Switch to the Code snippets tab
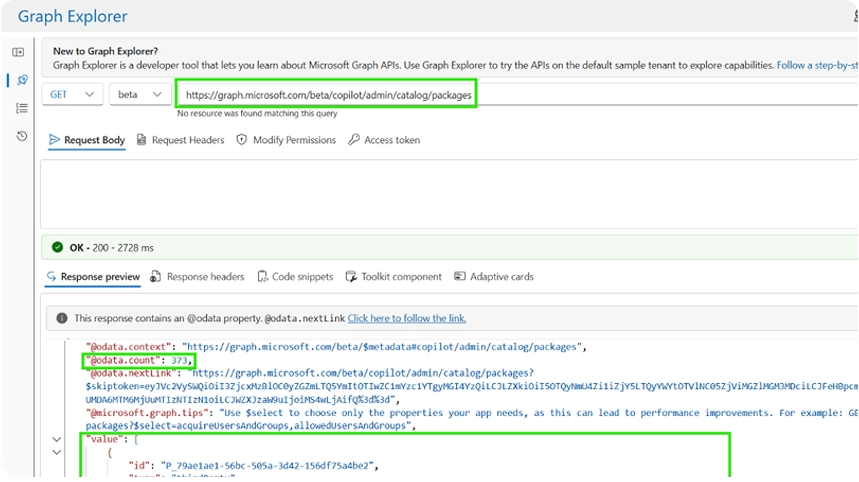The image size is (859, 482). [295, 277]
